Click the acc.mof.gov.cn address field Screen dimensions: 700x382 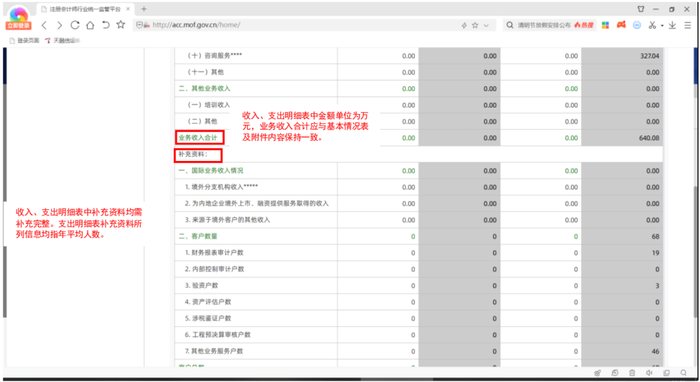[304, 25]
